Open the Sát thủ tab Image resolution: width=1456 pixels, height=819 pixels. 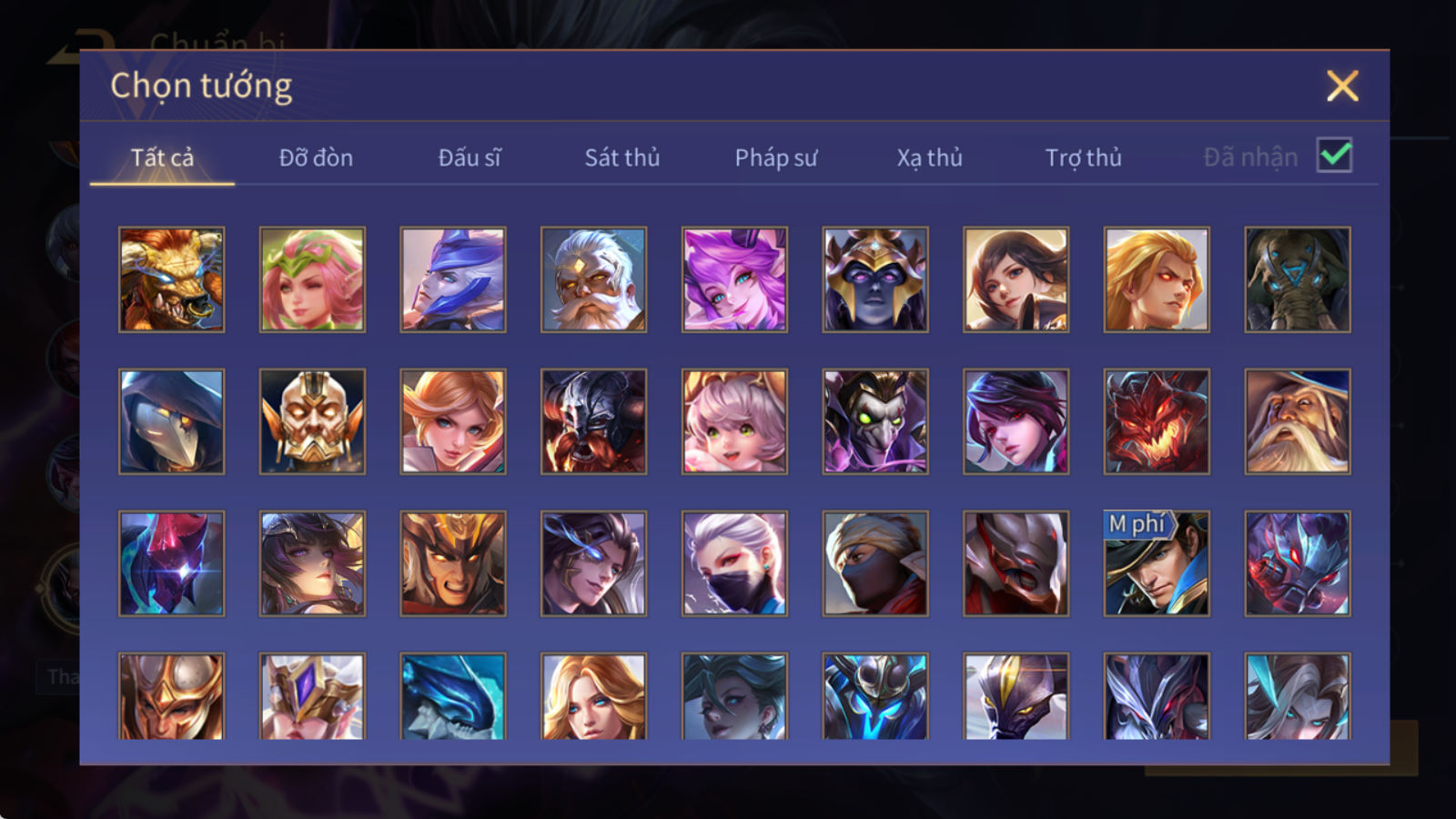tap(622, 157)
